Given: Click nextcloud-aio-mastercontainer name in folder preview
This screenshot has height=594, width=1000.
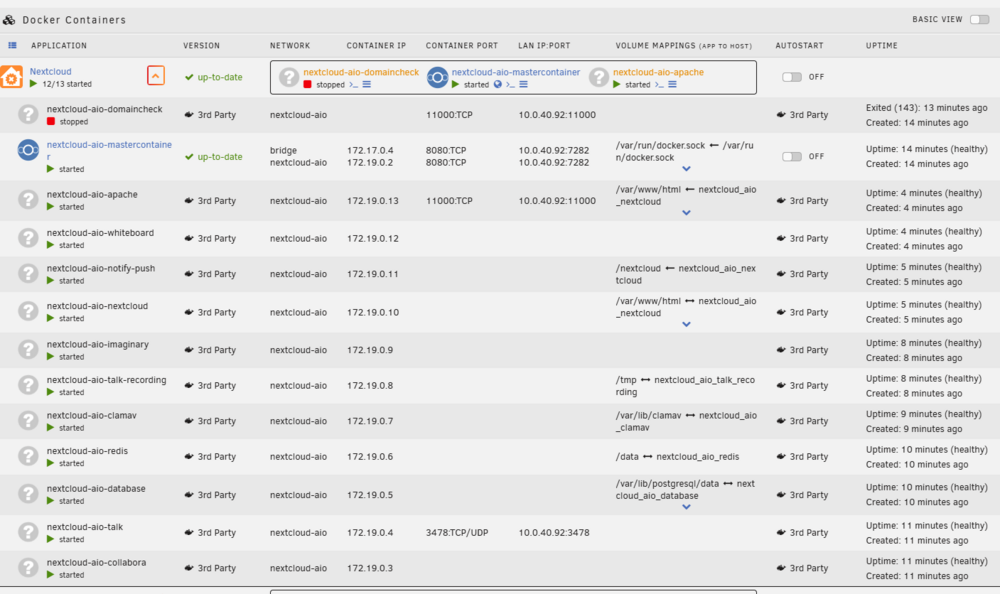Looking at the screenshot, I should click(x=516, y=72).
